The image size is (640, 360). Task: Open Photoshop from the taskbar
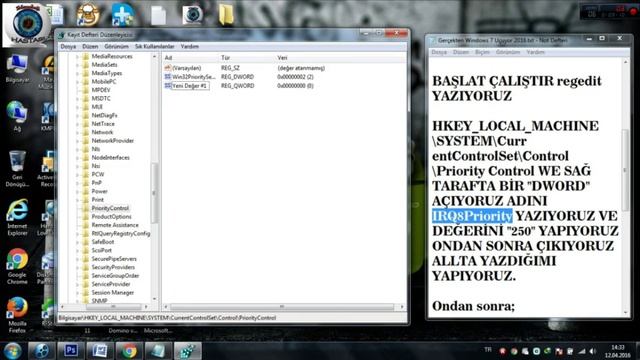coord(71,351)
